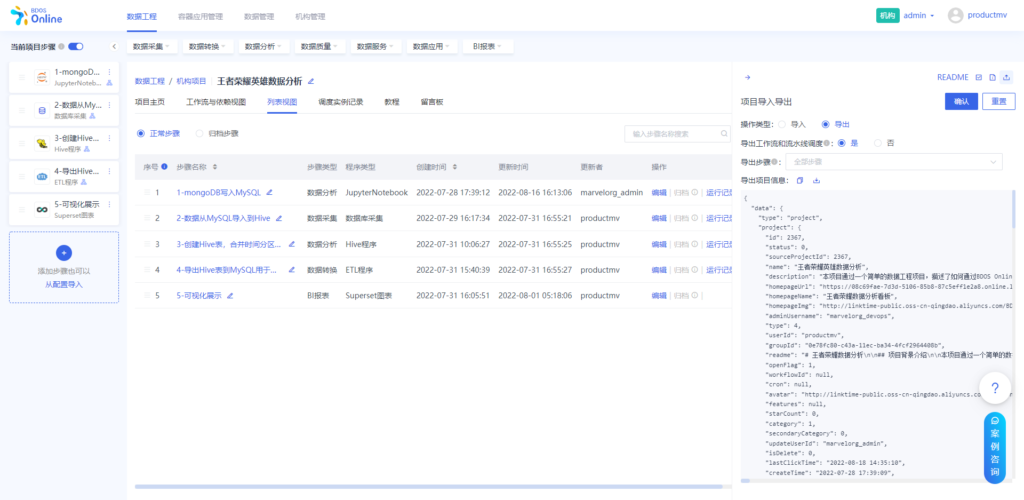Open the 数据采集 dropdown menu
Viewport: 1024px width, 500px height.
[152, 47]
